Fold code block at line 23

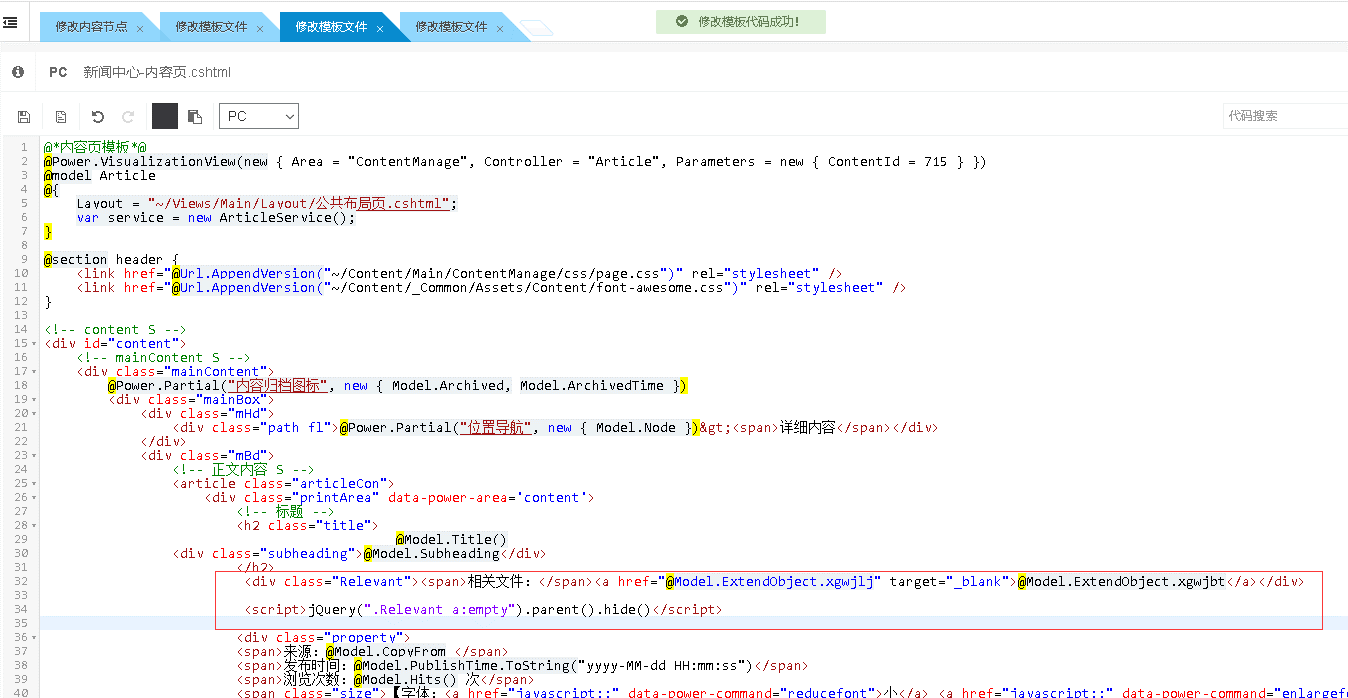pyautogui.click(x=35, y=456)
